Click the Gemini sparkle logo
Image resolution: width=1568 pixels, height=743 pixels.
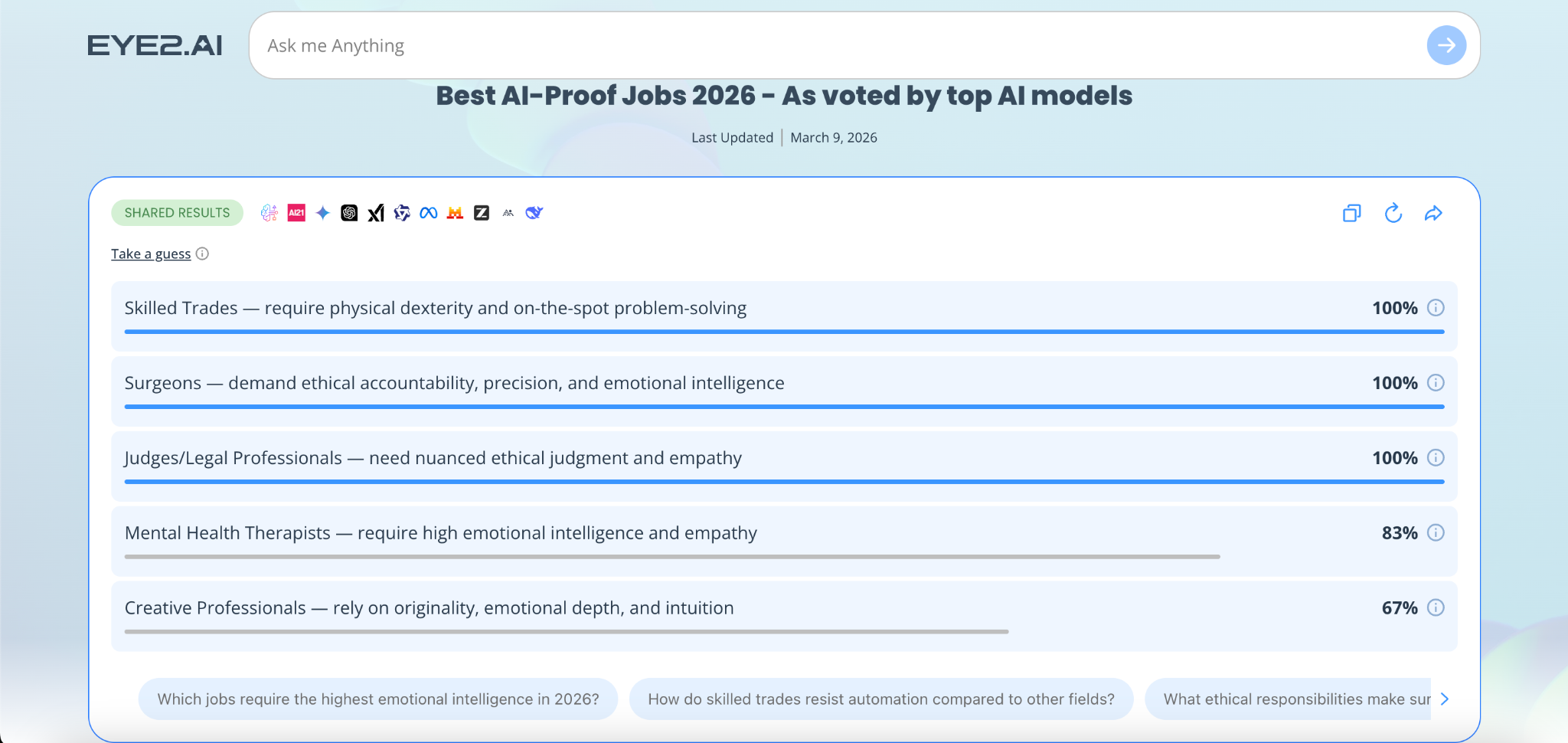pos(323,213)
